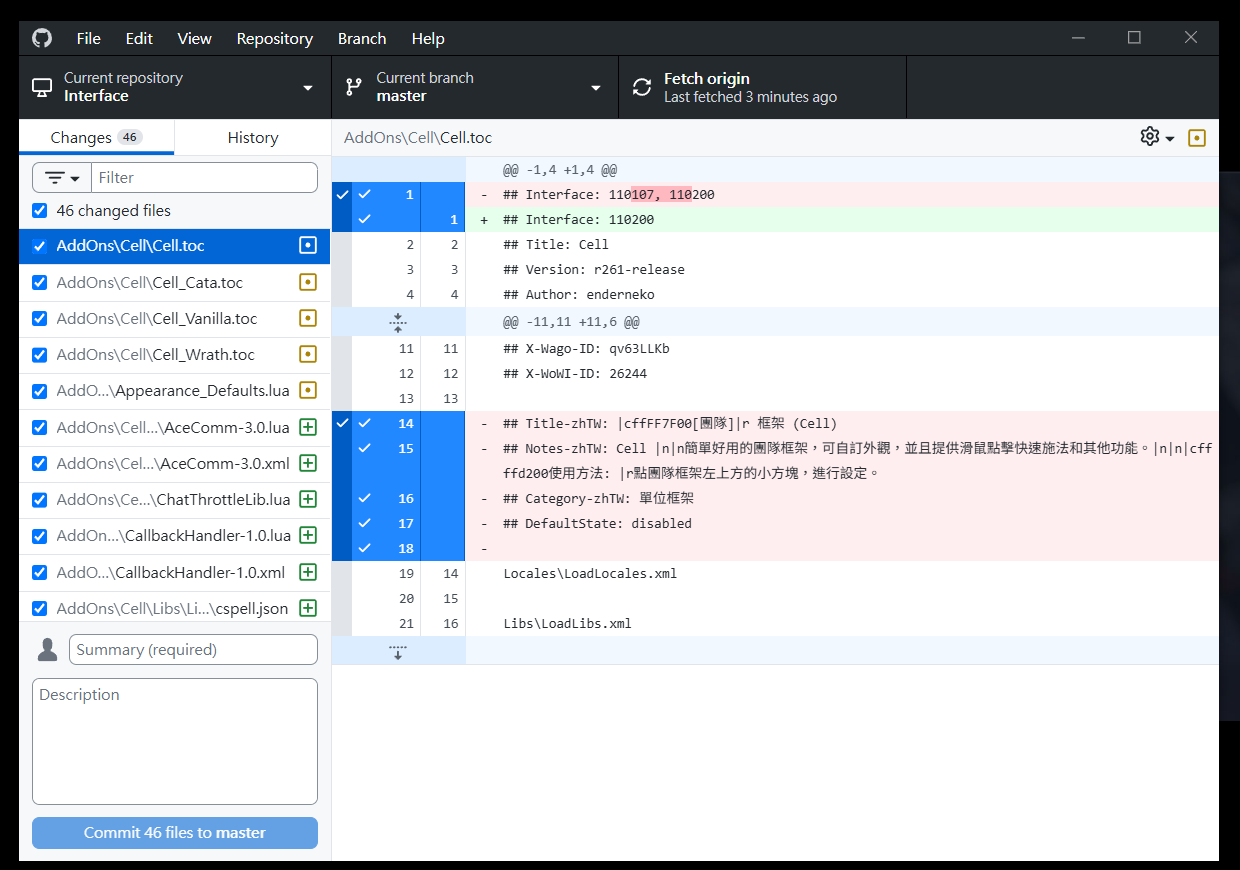Uncheck AddOns\Cell\Cell.toc file checkbox

[40, 246]
